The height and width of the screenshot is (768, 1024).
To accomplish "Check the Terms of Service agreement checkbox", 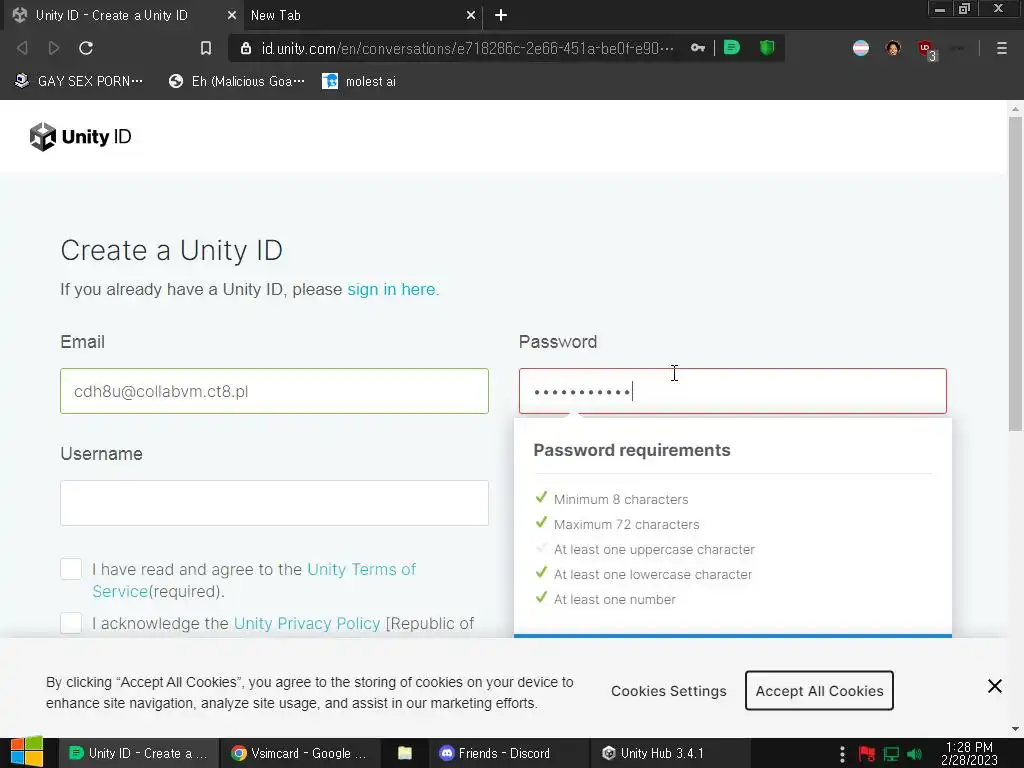I will pos(71,569).
